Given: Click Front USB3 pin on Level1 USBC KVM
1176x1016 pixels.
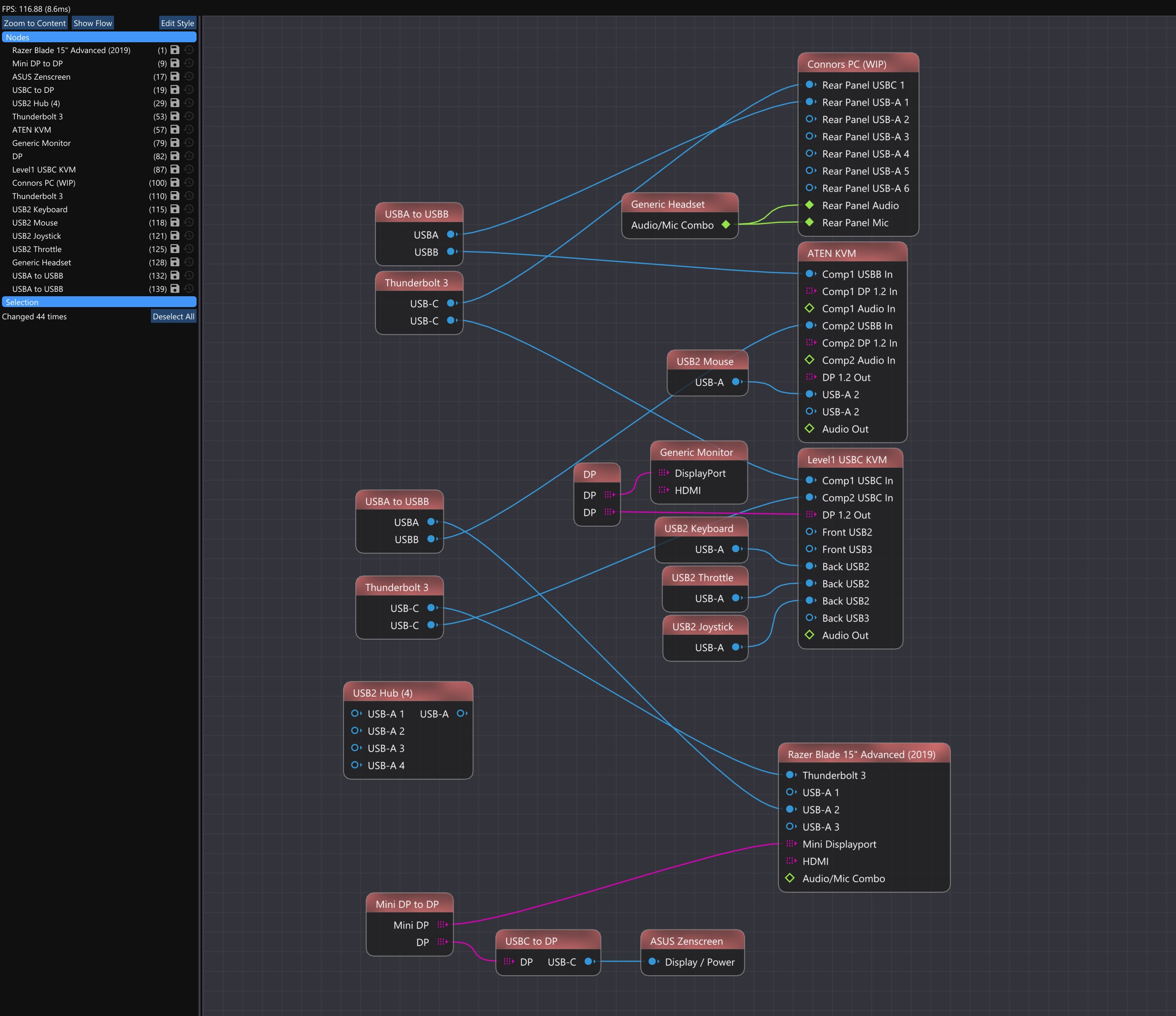Looking at the screenshot, I should pos(810,549).
